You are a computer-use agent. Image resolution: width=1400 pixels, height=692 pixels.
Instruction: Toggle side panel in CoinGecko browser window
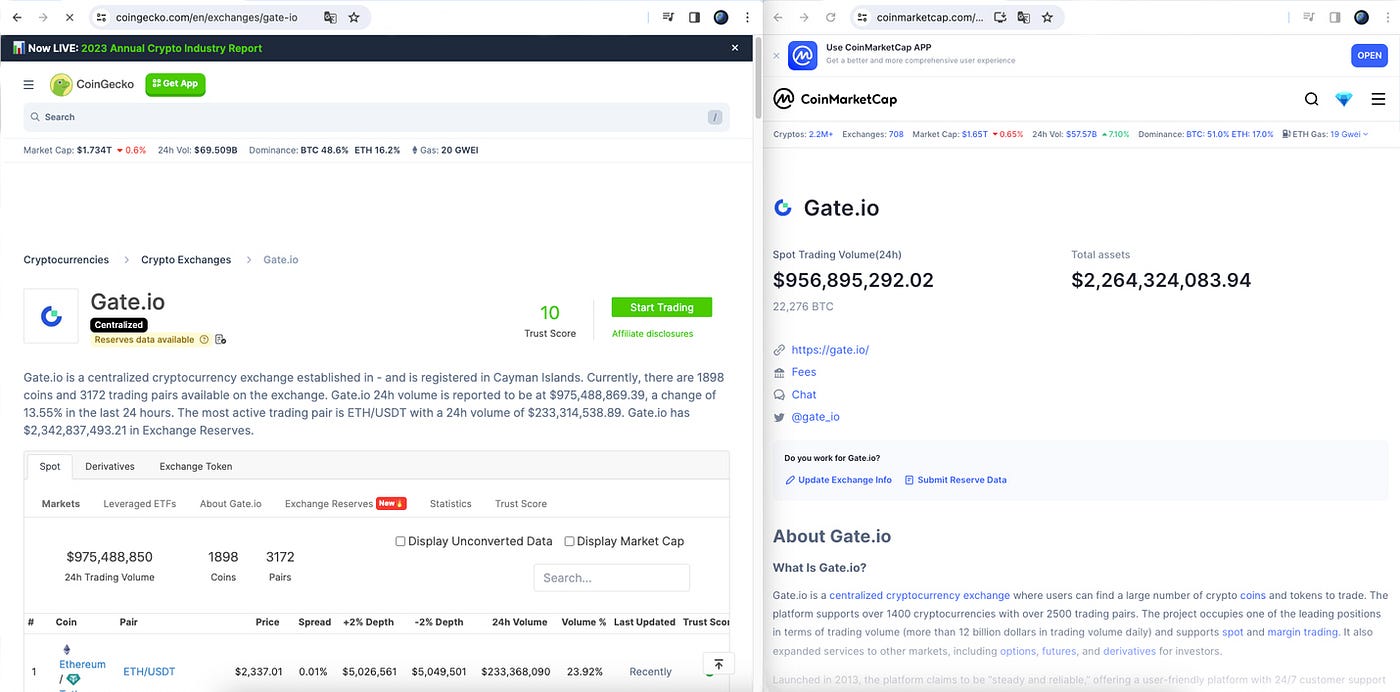click(x=695, y=17)
